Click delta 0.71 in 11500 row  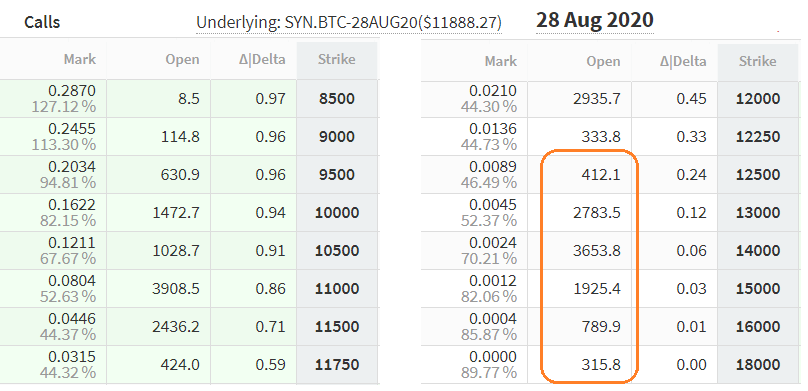(x=271, y=327)
